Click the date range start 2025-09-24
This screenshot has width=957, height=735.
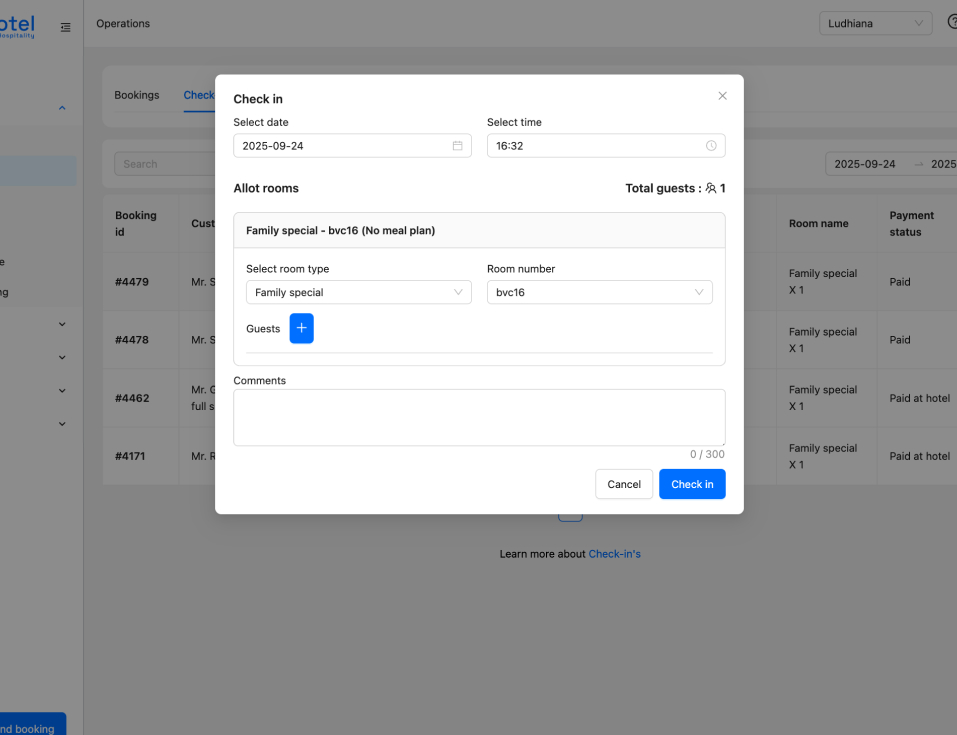pos(865,164)
